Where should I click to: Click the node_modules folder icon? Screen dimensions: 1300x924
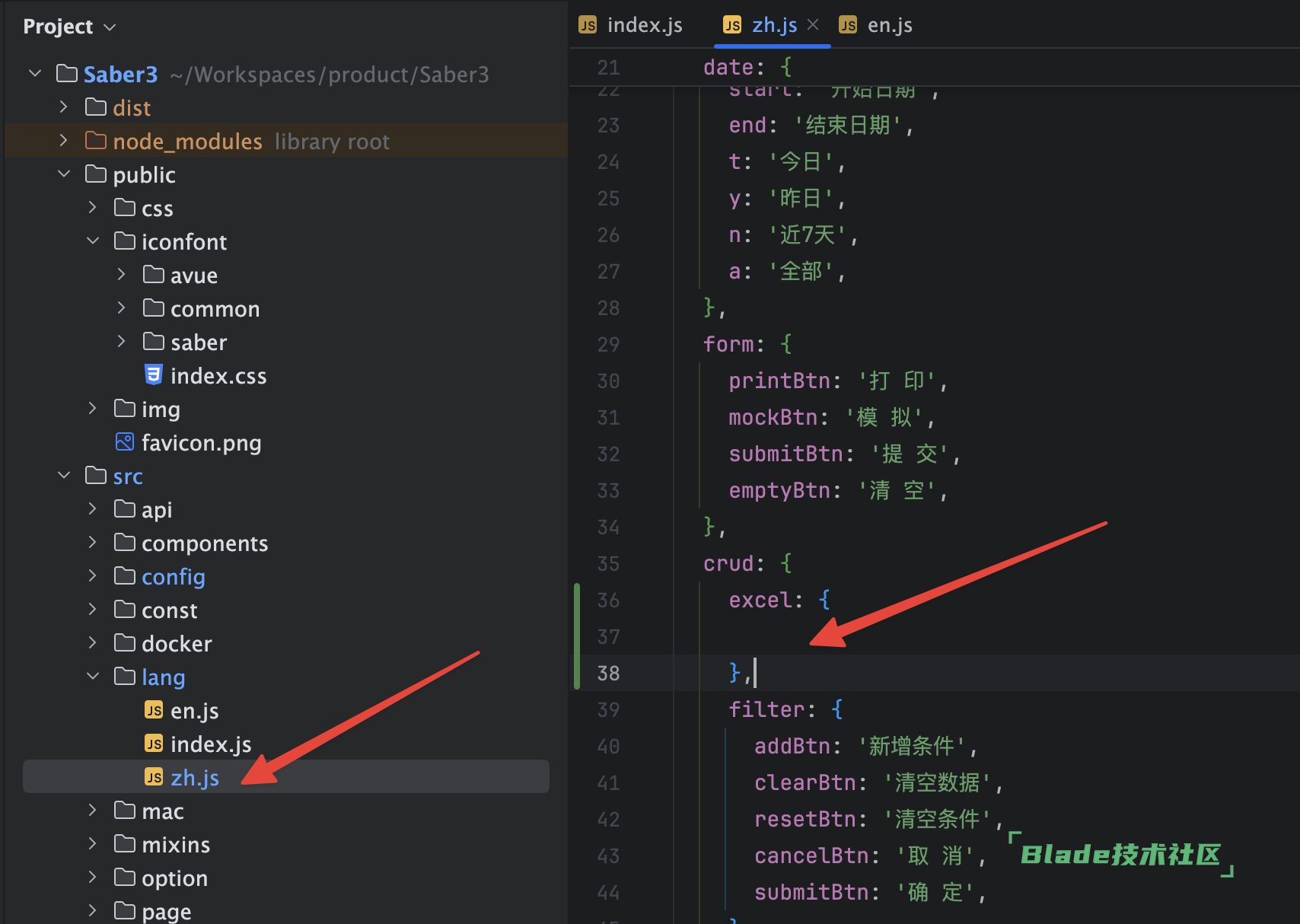(96, 140)
